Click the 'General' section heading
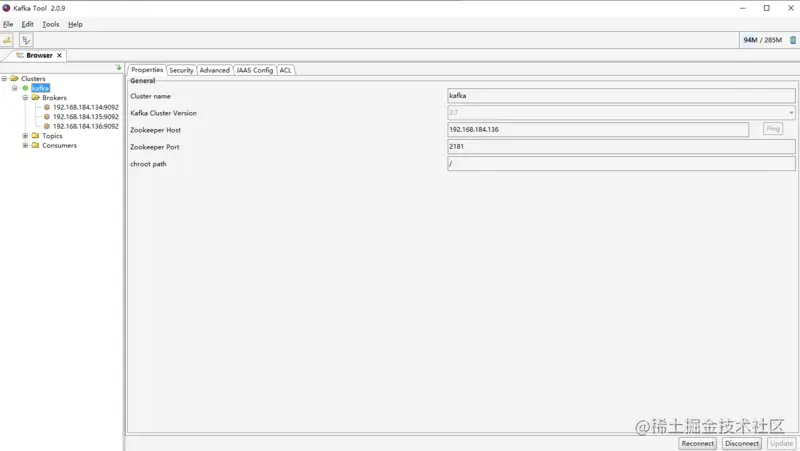This screenshot has width=800, height=451. tap(142, 81)
